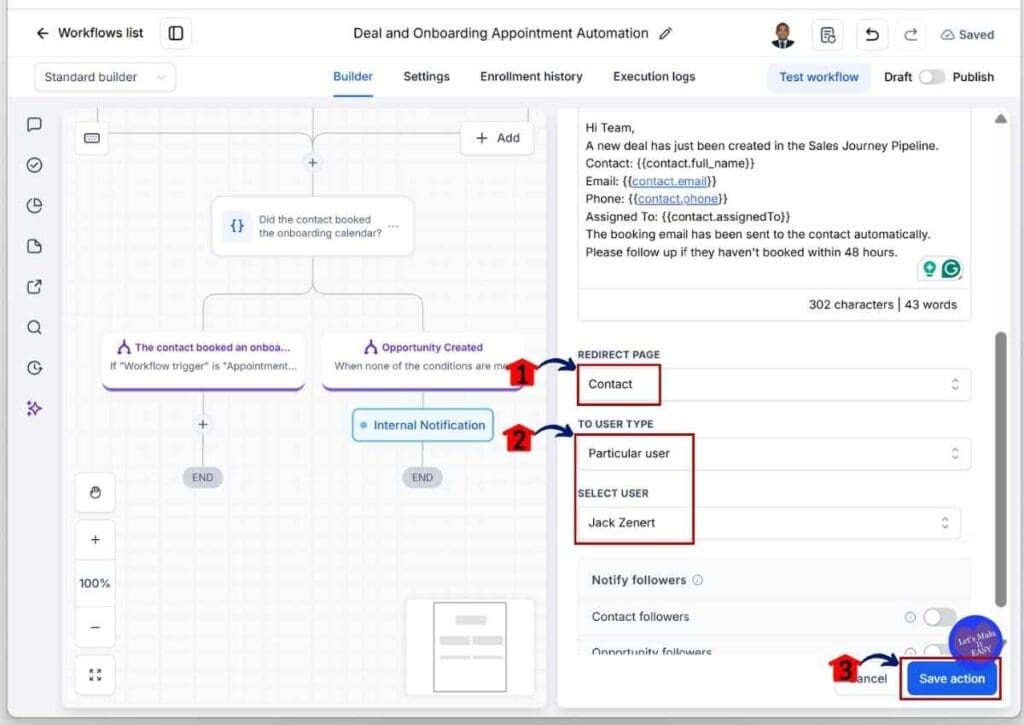
Task: Open the Redirect Page dropdown
Action: (x=774, y=384)
